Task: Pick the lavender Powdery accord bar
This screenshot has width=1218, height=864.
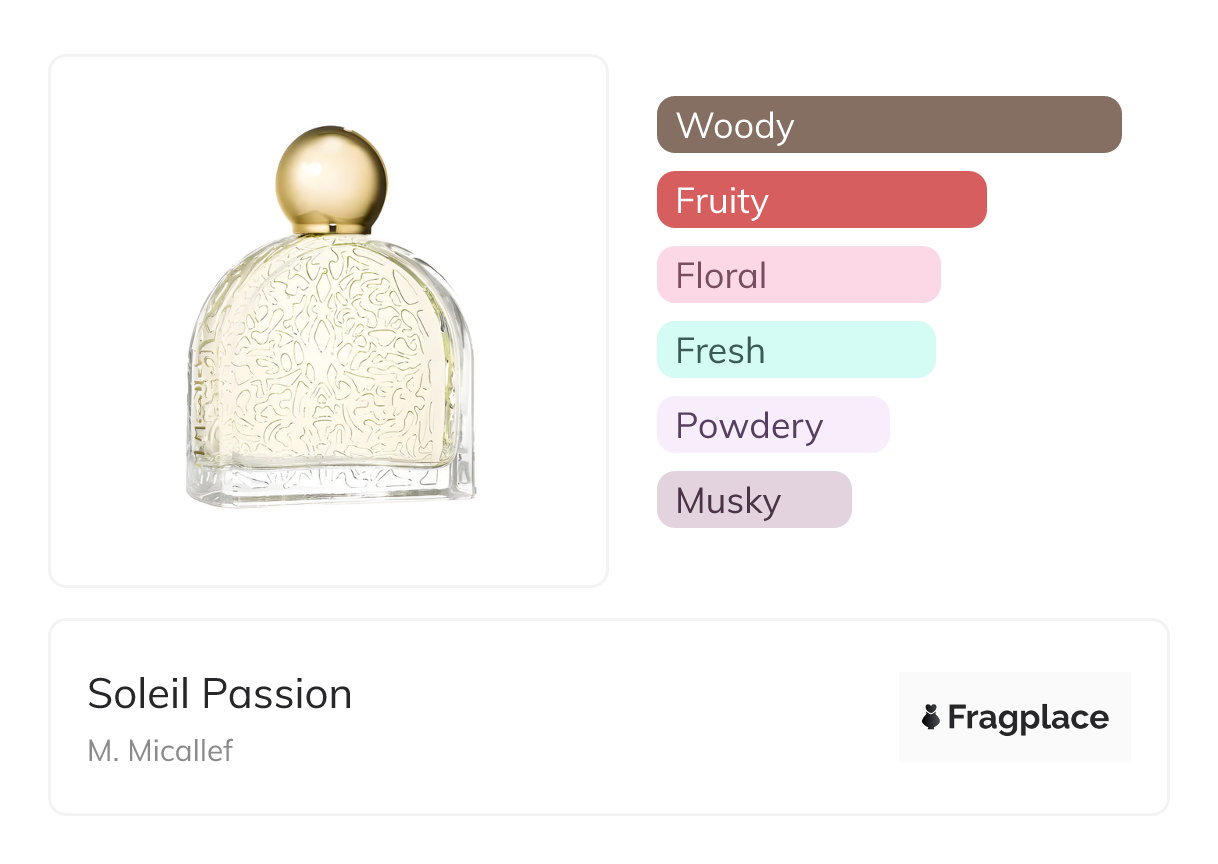Action: pos(772,425)
